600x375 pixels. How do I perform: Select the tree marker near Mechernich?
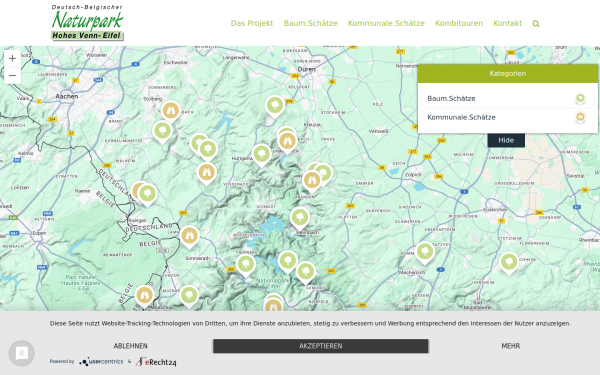point(425,253)
